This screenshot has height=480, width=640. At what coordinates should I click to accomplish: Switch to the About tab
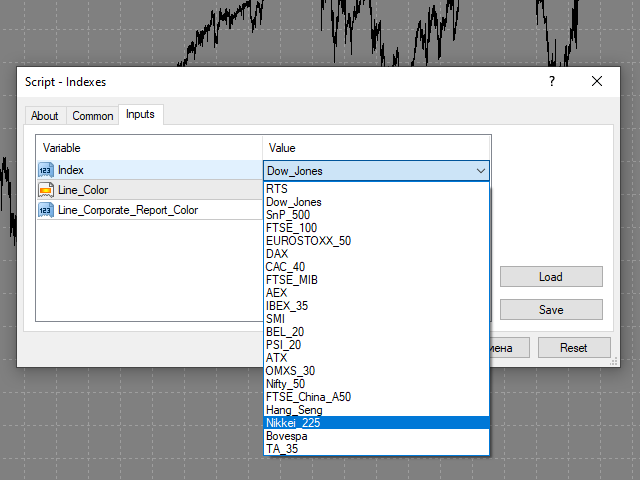(x=45, y=116)
